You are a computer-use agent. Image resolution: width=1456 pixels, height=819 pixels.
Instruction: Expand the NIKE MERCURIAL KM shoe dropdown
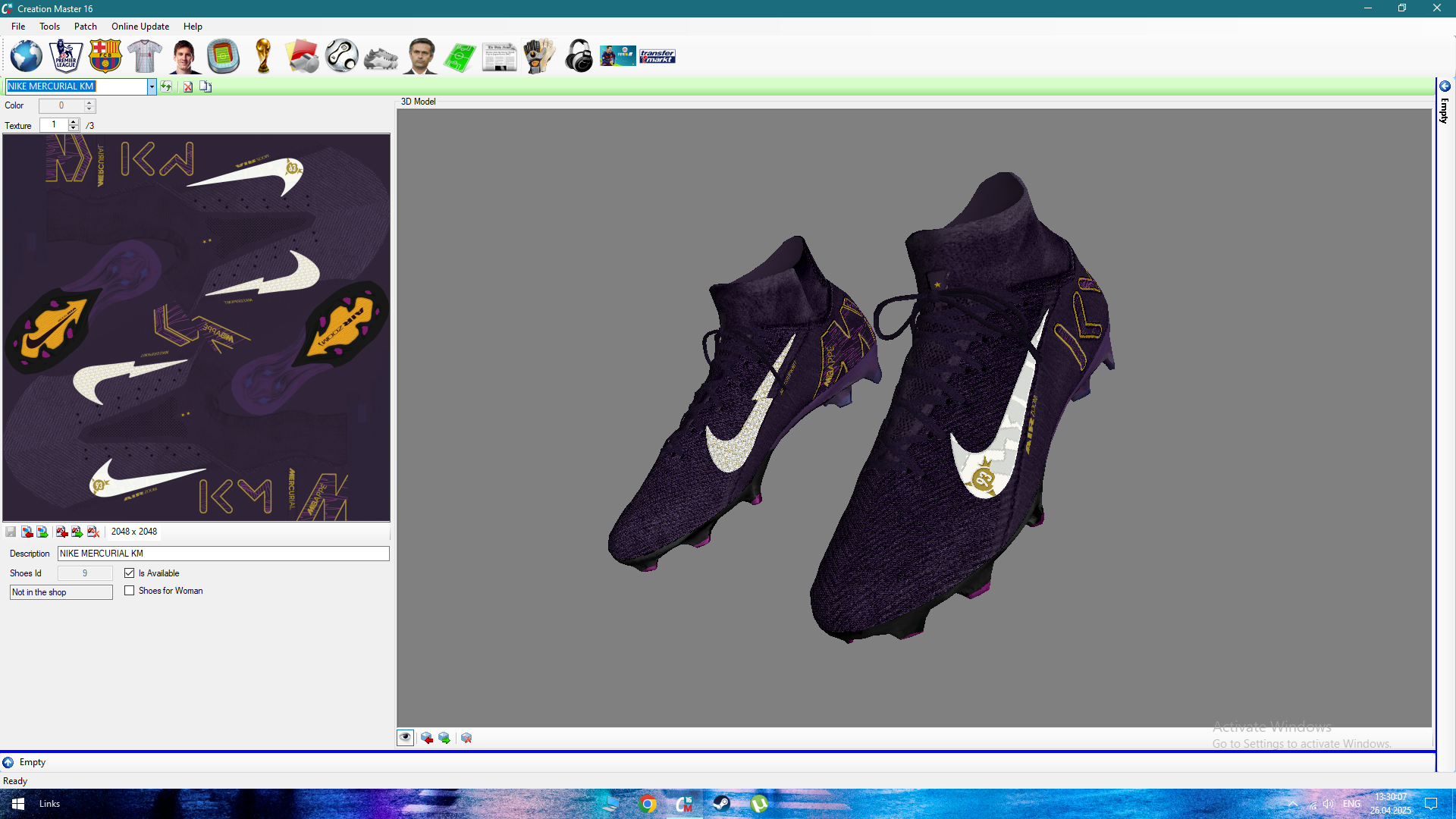coord(152,86)
